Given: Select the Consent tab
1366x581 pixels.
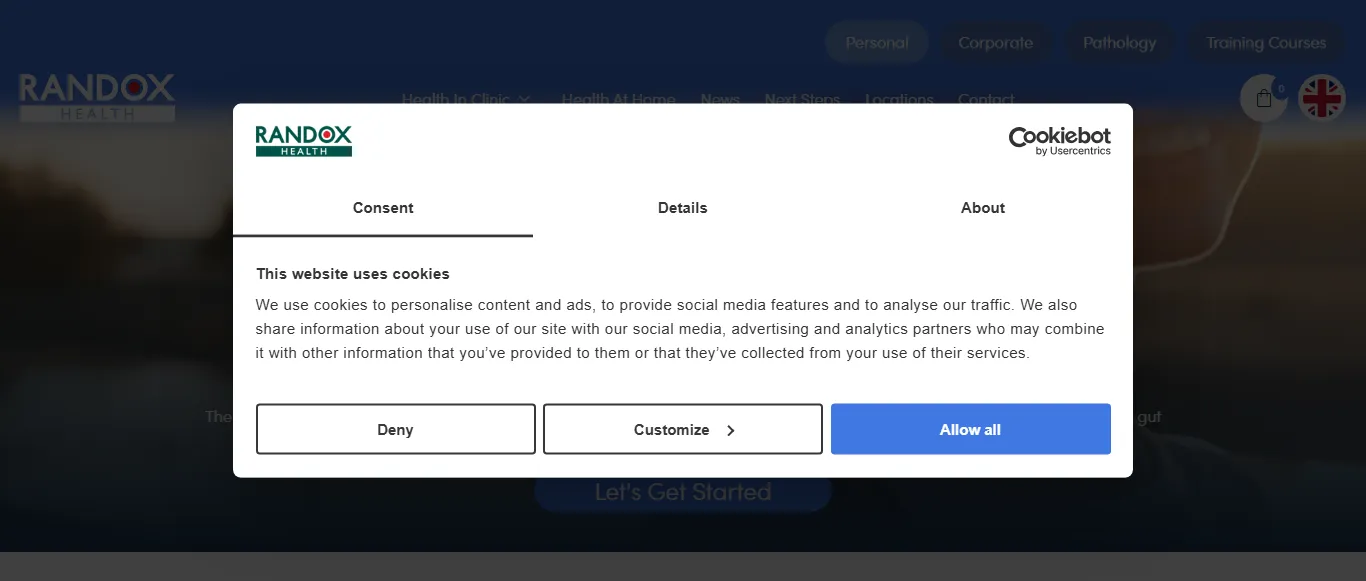Looking at the screenshot, I should pyautogui.click(x=383, y=208).
